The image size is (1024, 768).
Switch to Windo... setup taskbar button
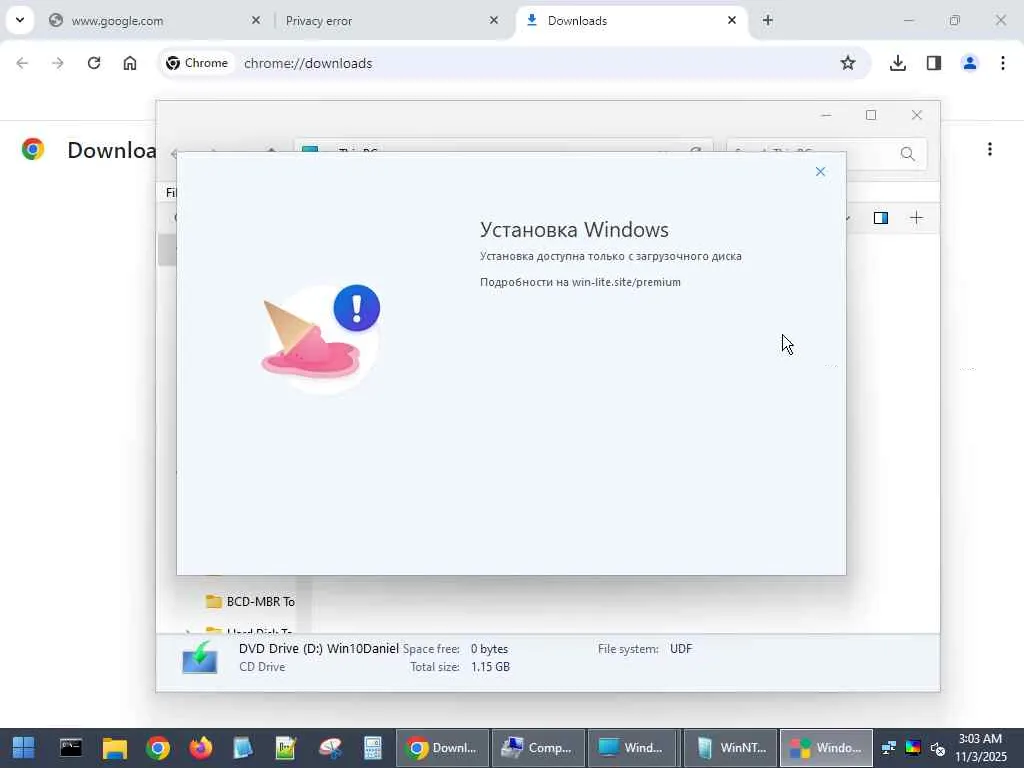[x=826, y=748]
